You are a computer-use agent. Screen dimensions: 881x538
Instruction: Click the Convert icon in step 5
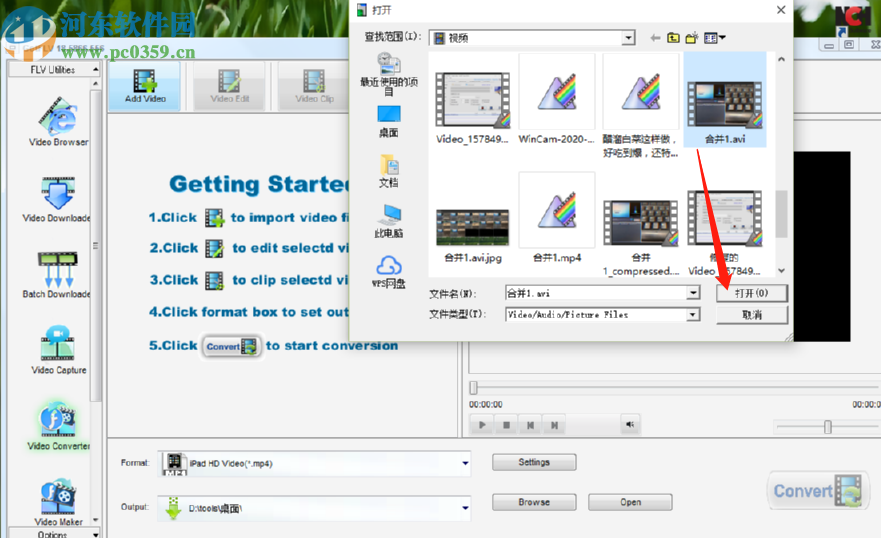(231, 346)
